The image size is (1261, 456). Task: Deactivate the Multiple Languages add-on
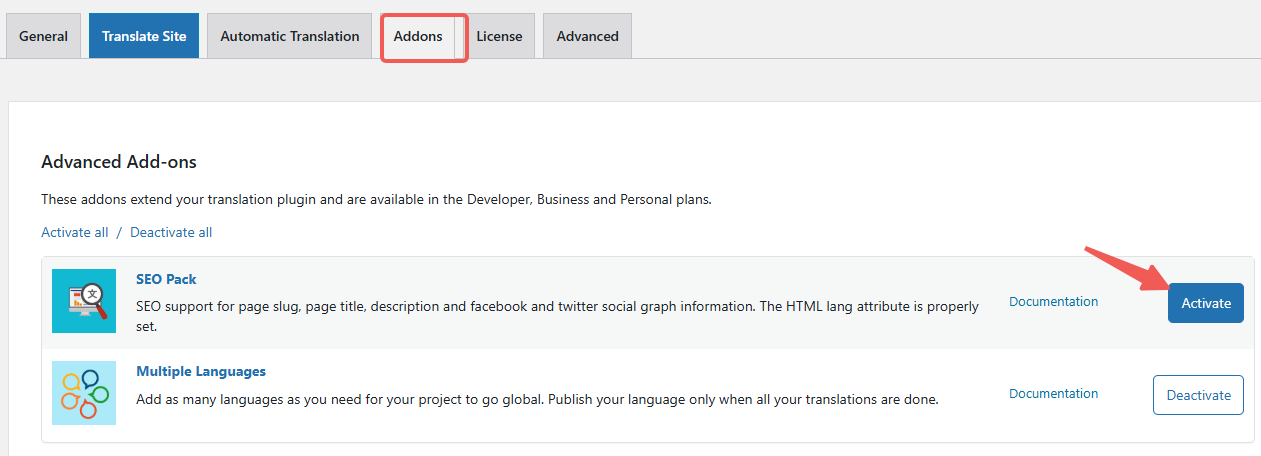coord(1198,395)
